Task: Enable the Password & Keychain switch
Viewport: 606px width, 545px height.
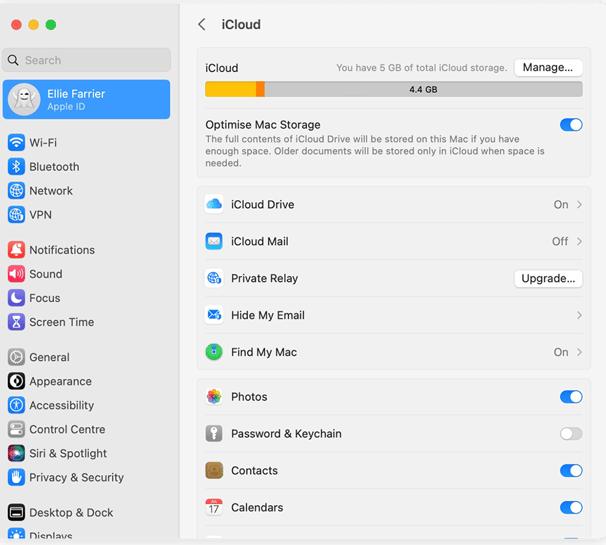Action: [x=571, y=434]
